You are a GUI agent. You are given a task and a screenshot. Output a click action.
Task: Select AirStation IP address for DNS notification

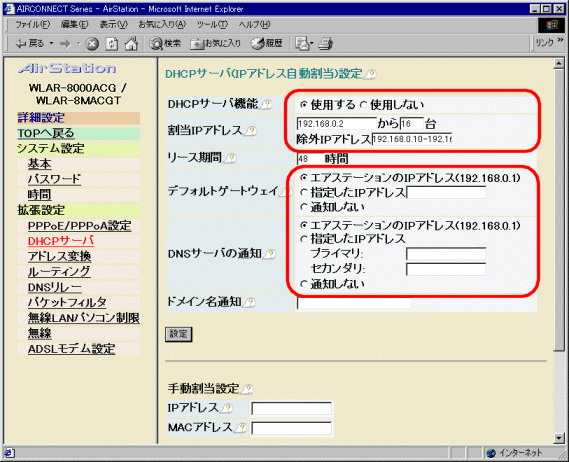click(304, 225)
